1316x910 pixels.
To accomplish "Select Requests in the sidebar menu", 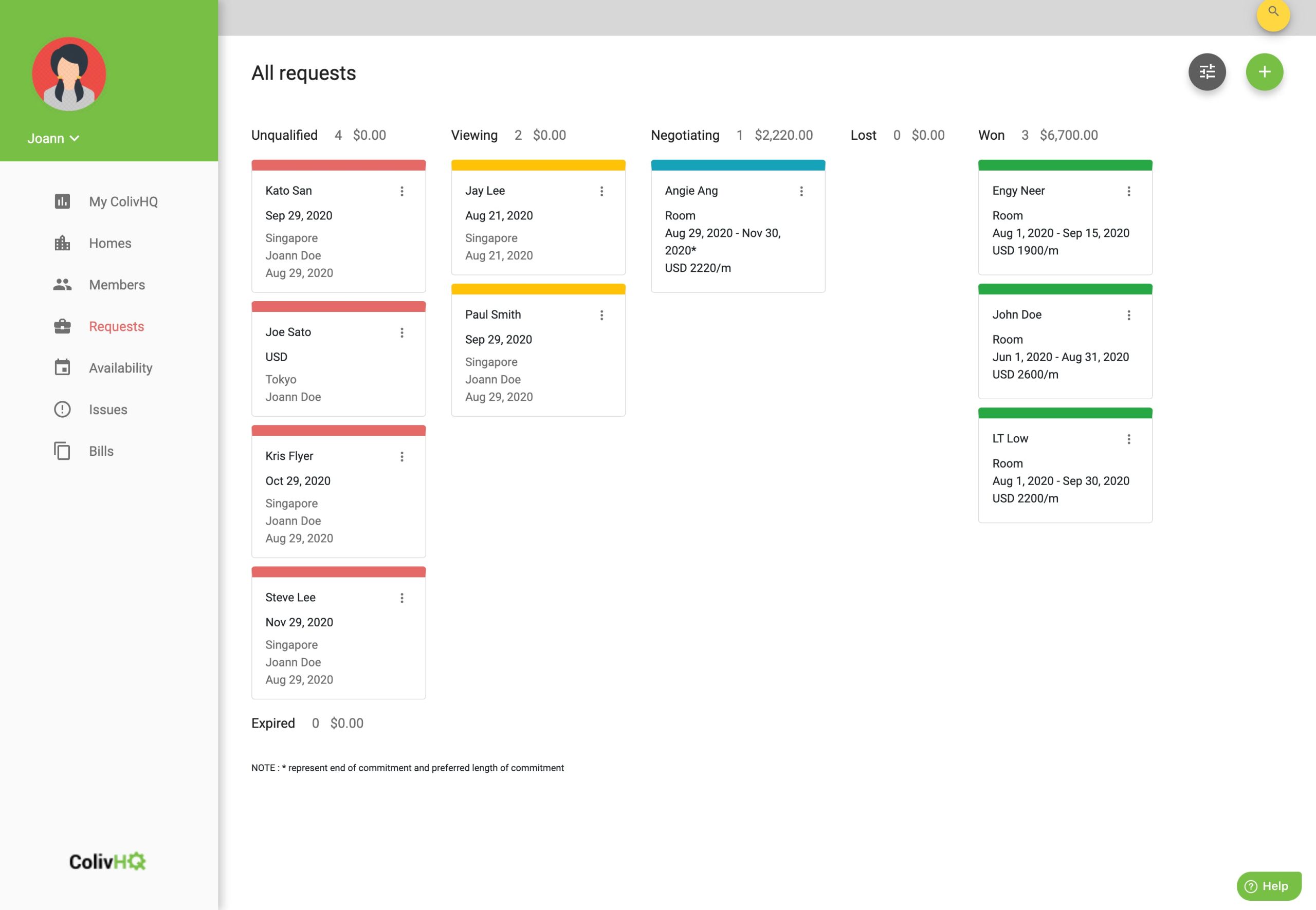I will (x=116, y=326).
